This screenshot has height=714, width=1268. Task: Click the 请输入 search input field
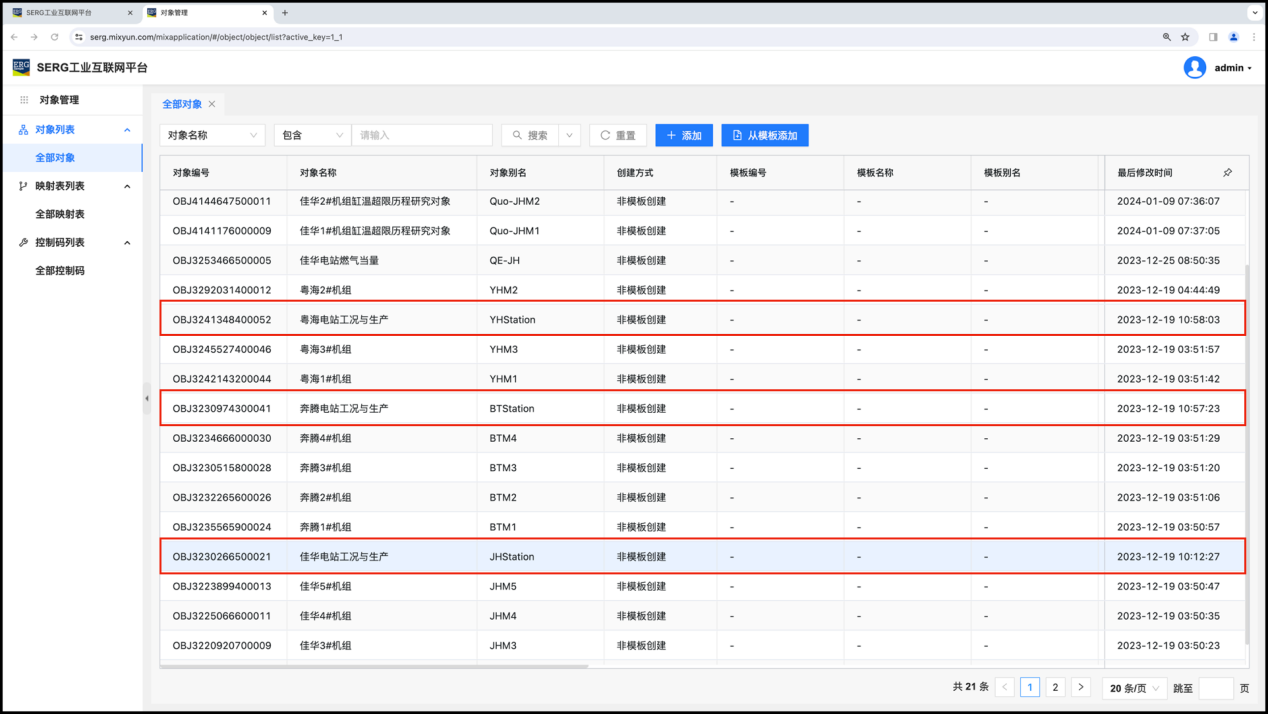pos(422,135)
